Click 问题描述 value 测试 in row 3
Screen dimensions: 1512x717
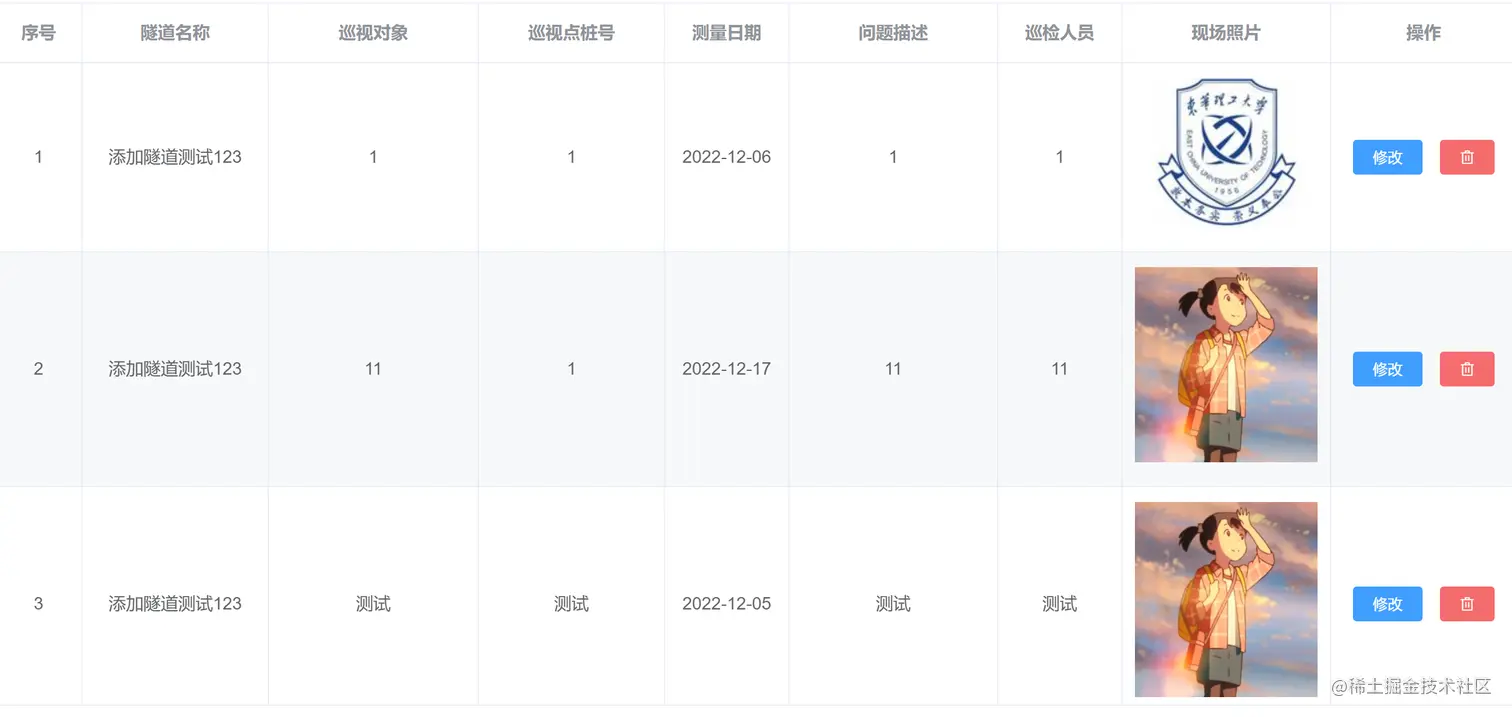point(893,604)
